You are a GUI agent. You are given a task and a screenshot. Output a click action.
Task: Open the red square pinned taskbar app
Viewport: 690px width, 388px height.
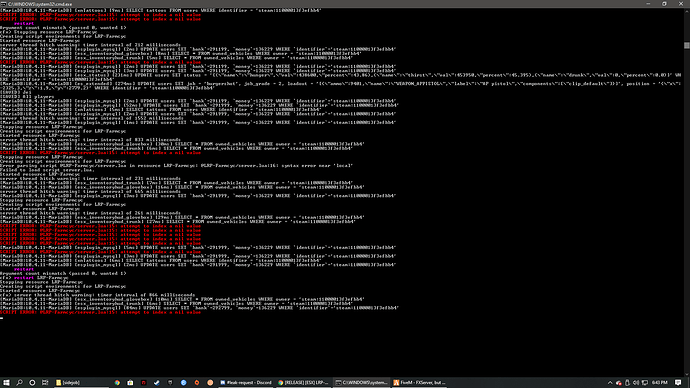(x=143, y=383)
